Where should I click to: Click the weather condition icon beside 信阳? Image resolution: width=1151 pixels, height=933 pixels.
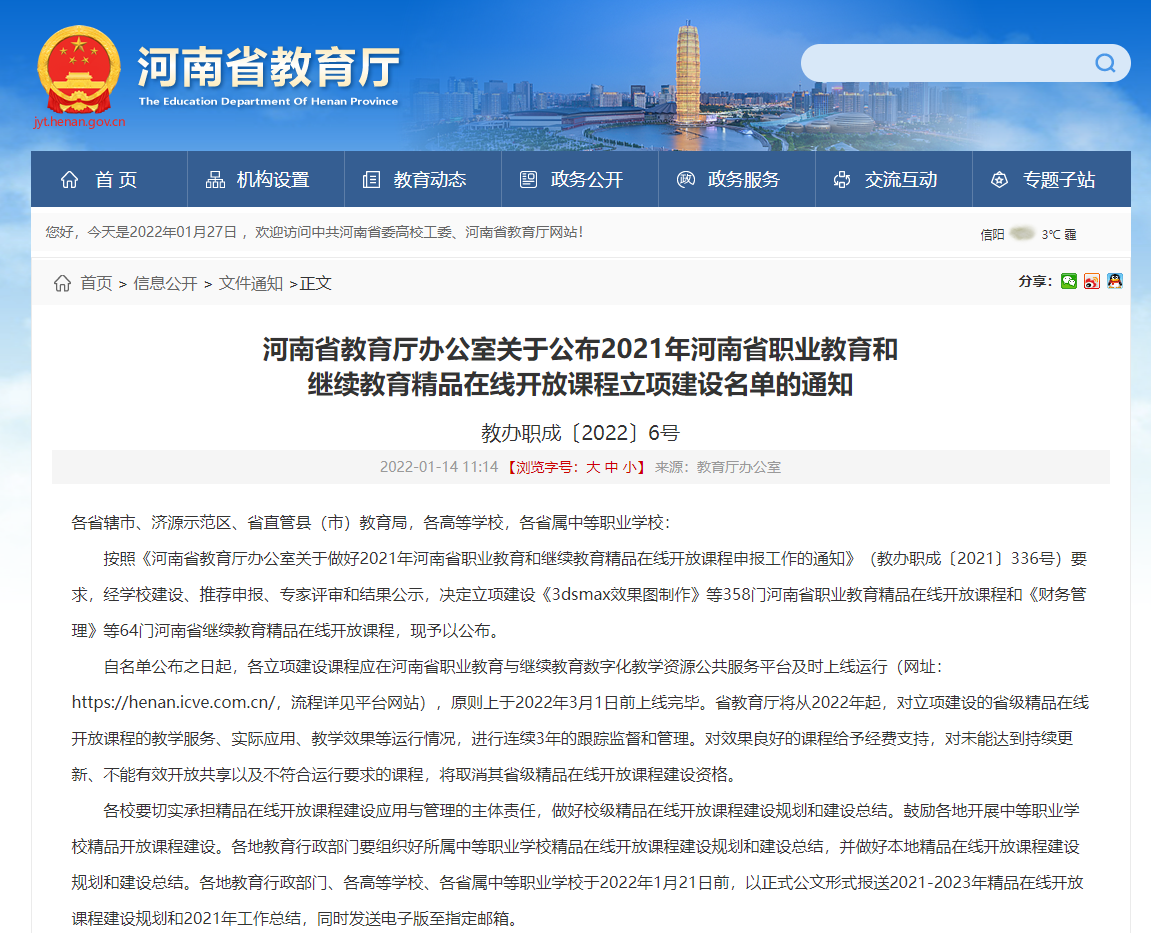point(1022,233)
